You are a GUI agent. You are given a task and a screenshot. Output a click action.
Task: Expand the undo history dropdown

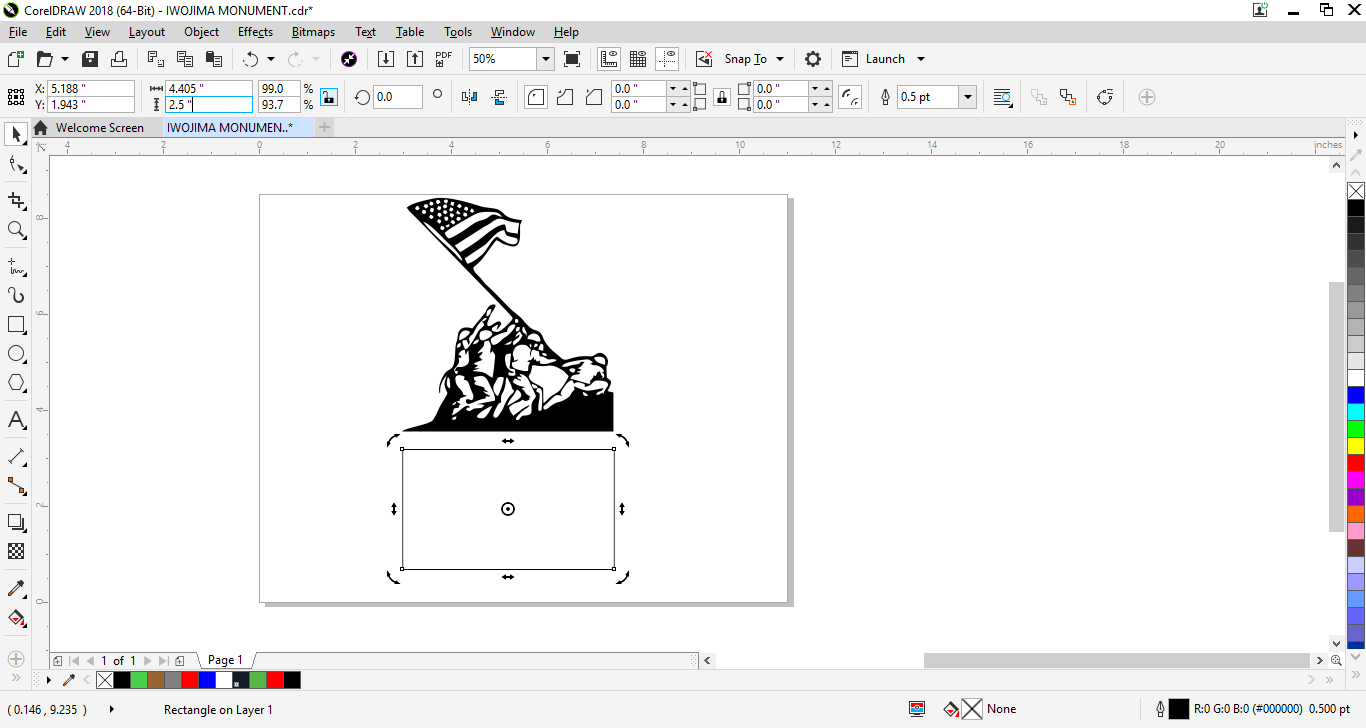pyautogui.click(x=271, y=59)
